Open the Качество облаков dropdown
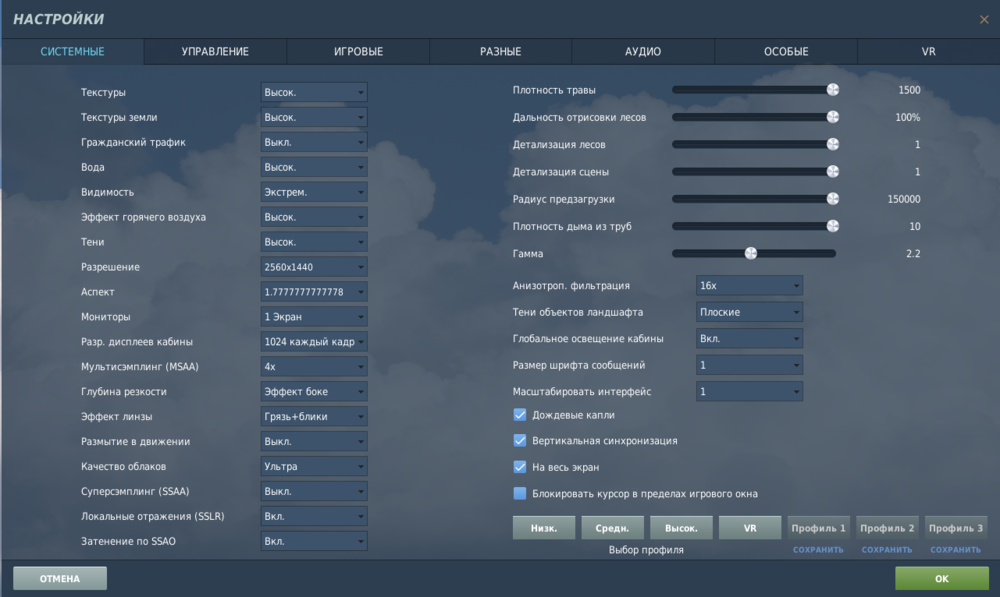 pyautogui.click(x=314, y=466)
